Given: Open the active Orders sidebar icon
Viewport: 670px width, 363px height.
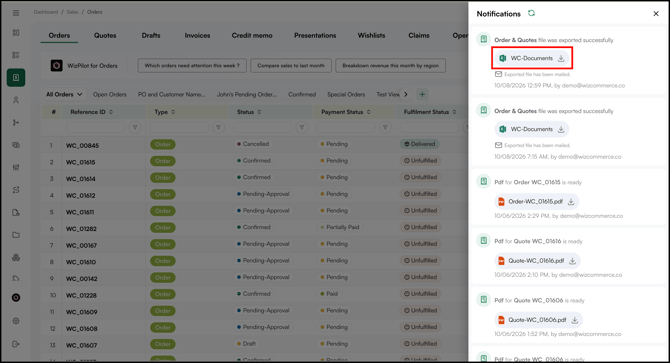Looking at the screenshot, I should [16, 78].
